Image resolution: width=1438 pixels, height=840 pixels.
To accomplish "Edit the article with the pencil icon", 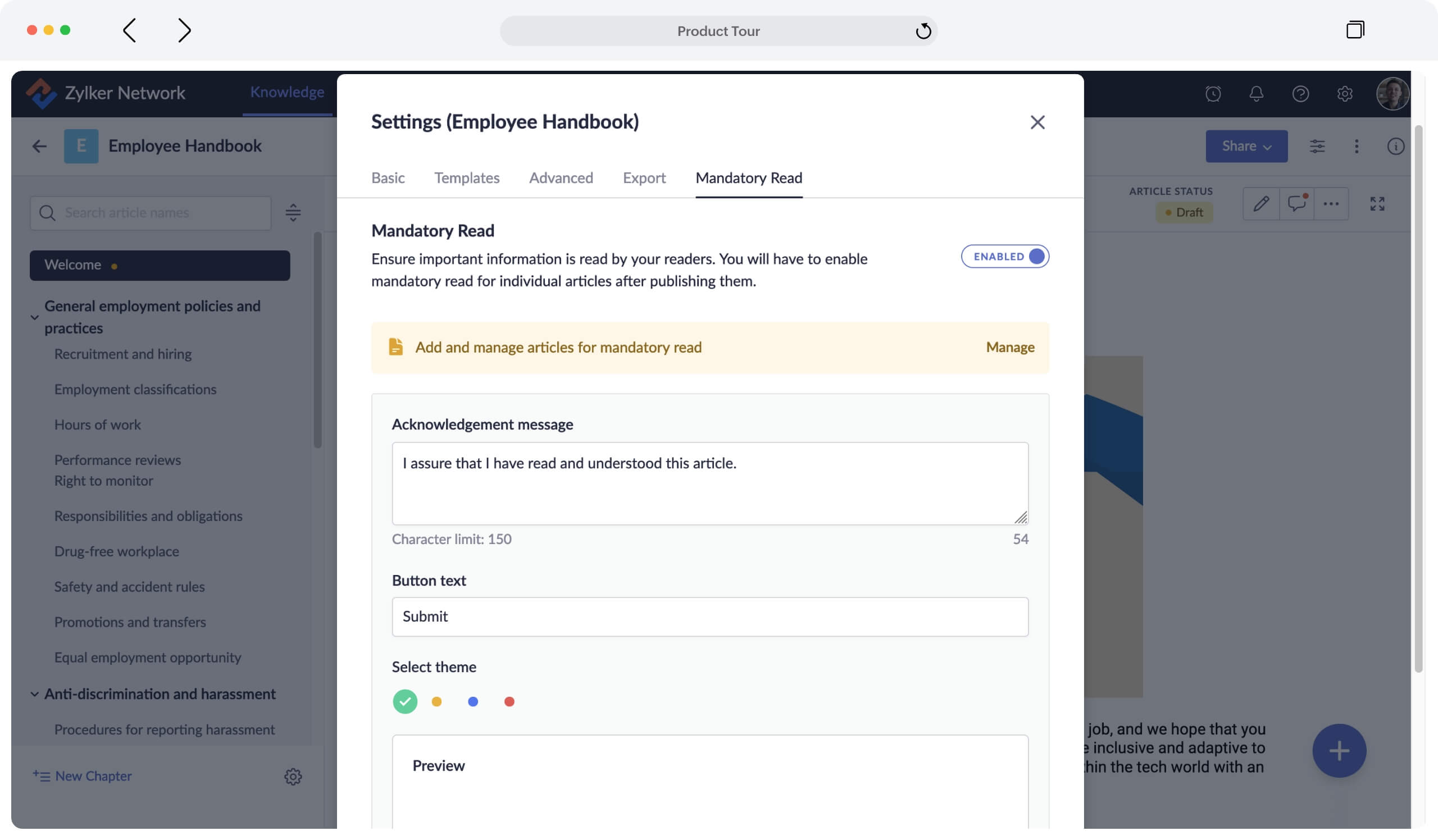I will [x=1261, y=204].
